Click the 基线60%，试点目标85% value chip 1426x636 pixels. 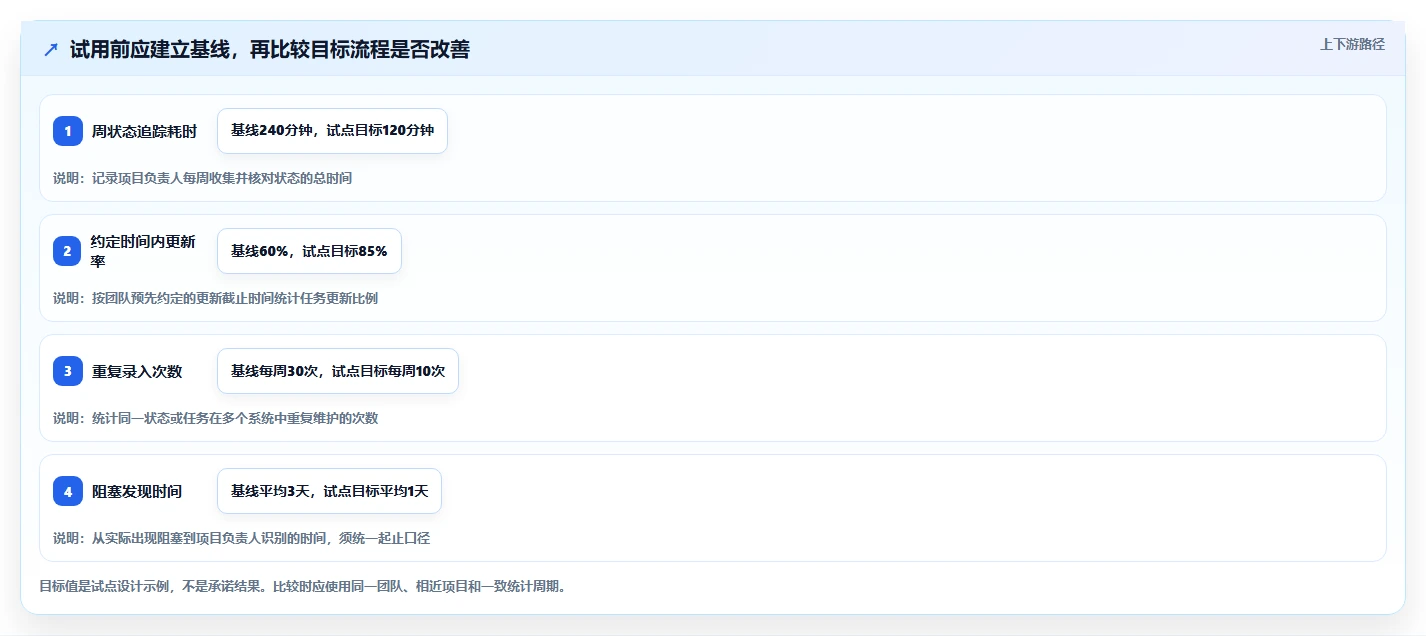pos(309,251)
